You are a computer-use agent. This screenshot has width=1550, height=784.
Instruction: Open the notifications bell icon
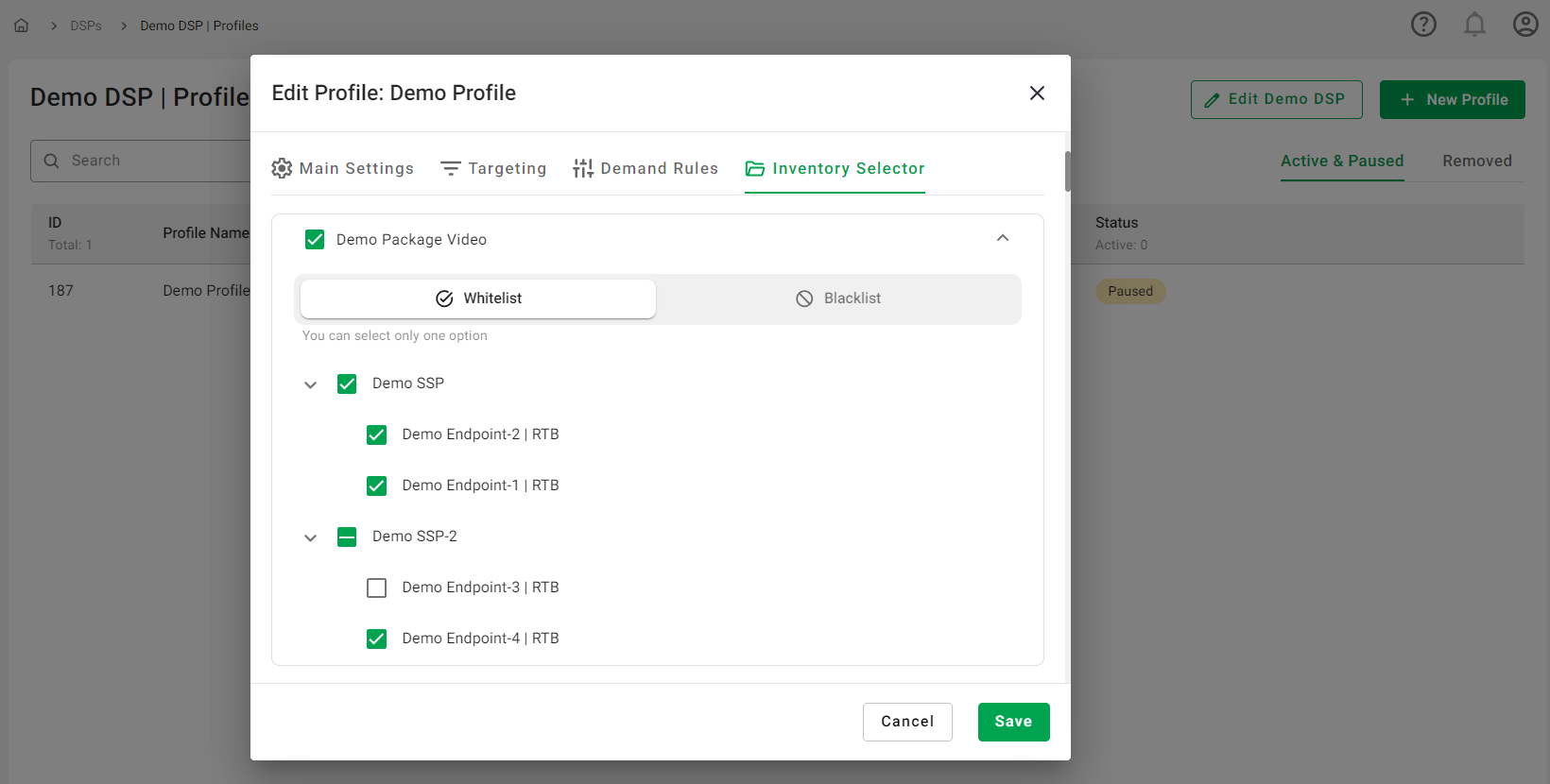pos(1474,25)
